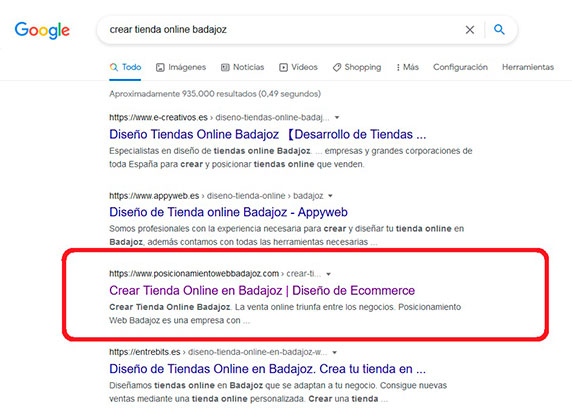
Task: Open the Vídeos tab
Action: click(x=298, y=67)
